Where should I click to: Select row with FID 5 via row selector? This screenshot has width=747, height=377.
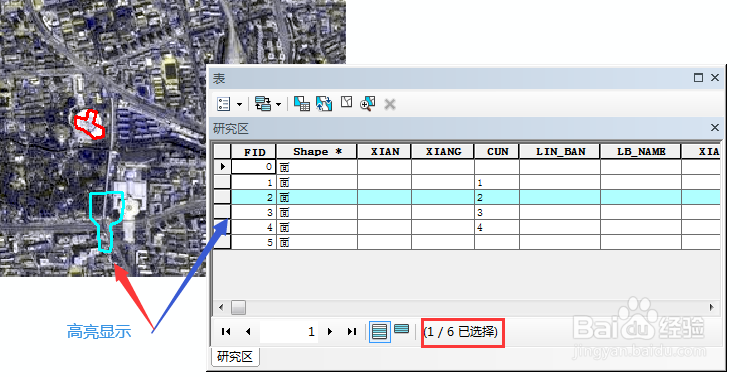tap(222, 242)
